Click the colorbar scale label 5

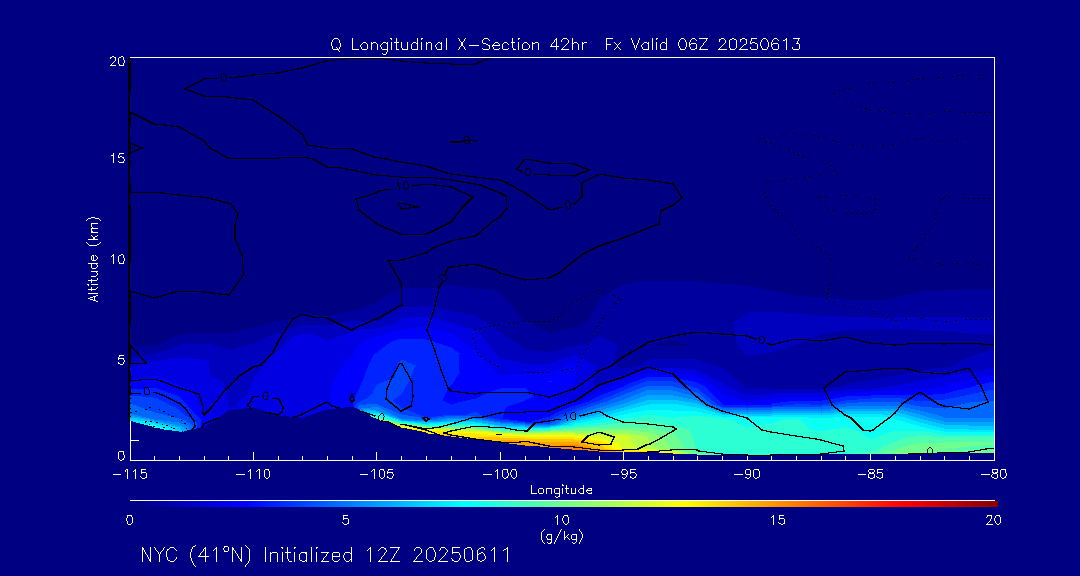pos(346,521)
